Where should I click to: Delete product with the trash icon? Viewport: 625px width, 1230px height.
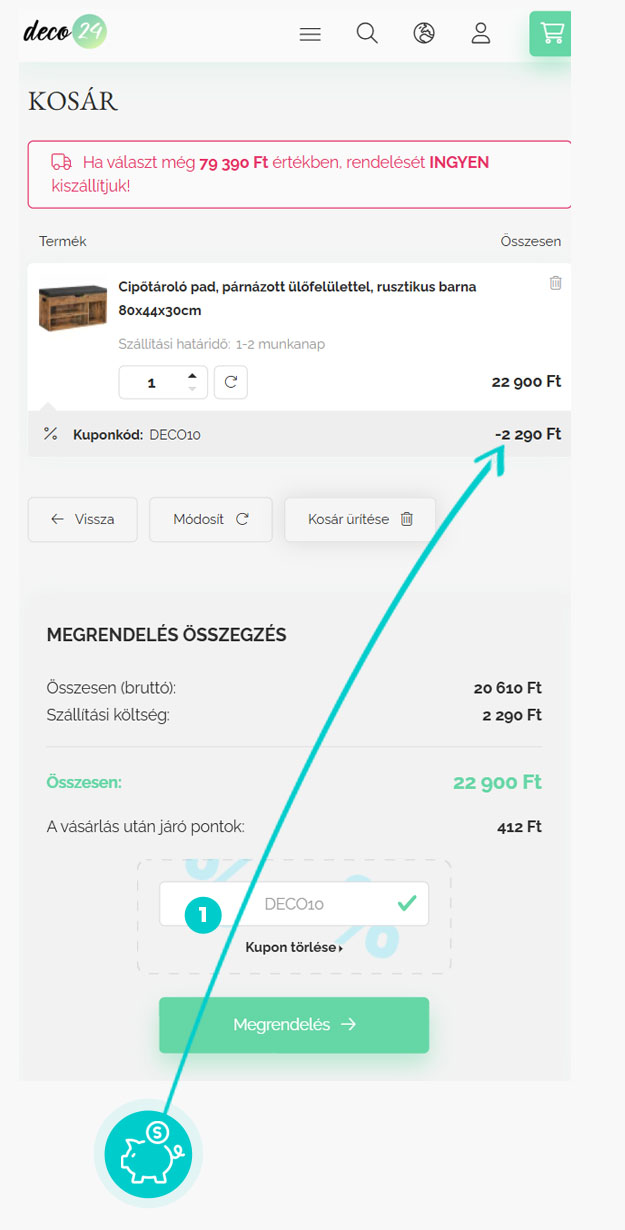(x=556, y=283)
